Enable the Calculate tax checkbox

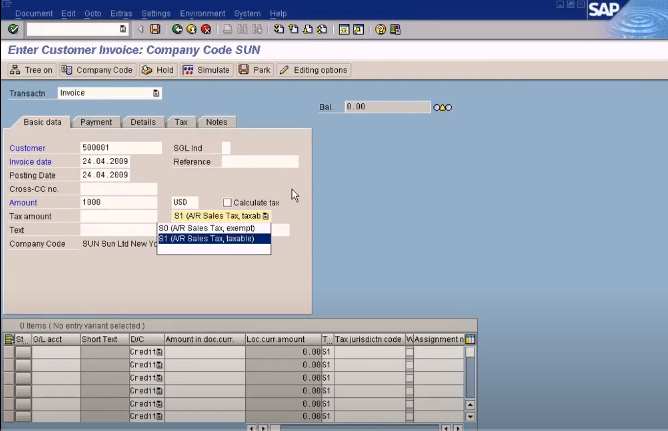(x=227, y=202)
